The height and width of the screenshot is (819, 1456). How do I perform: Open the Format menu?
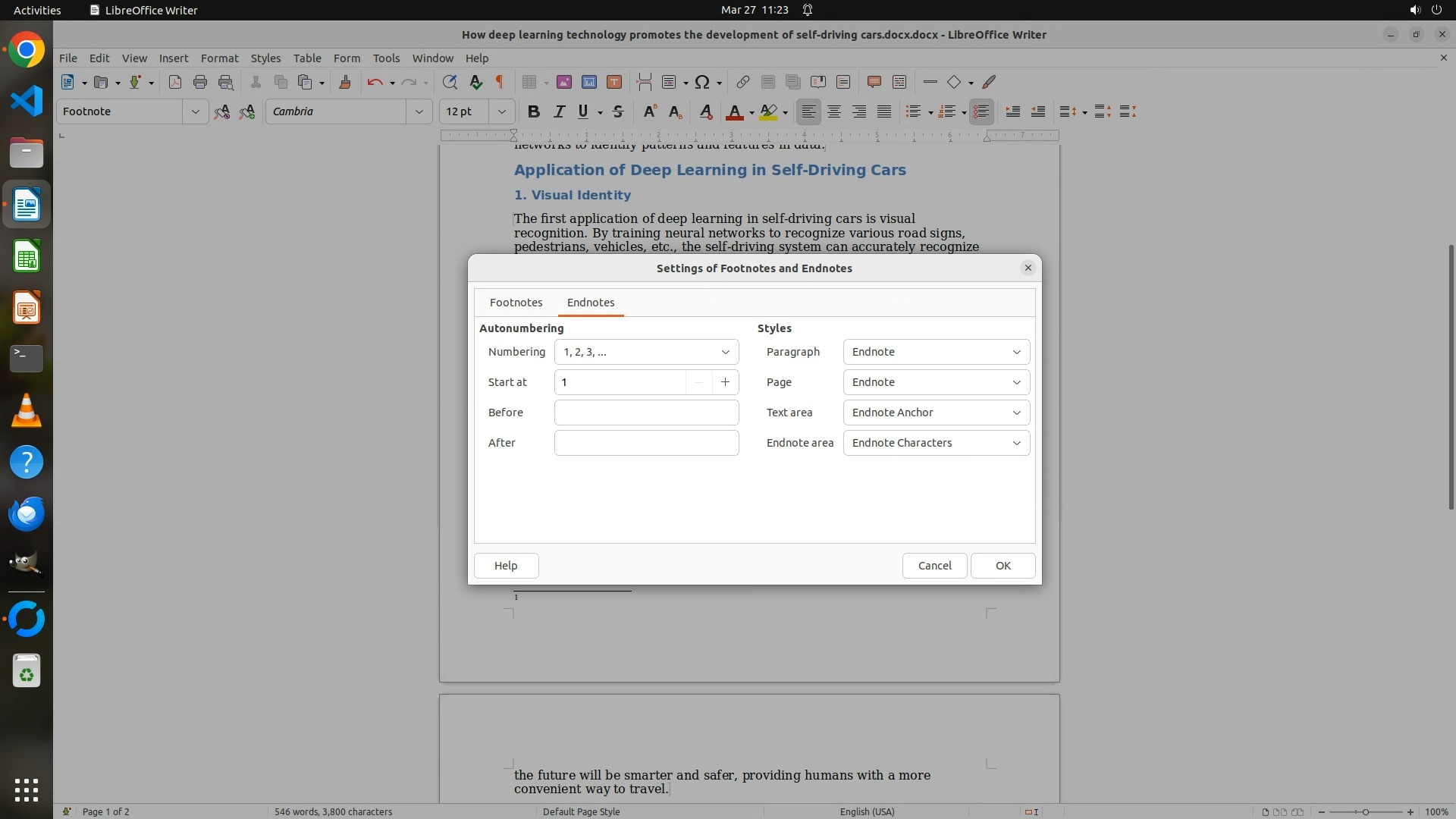[x=219, y=58]
